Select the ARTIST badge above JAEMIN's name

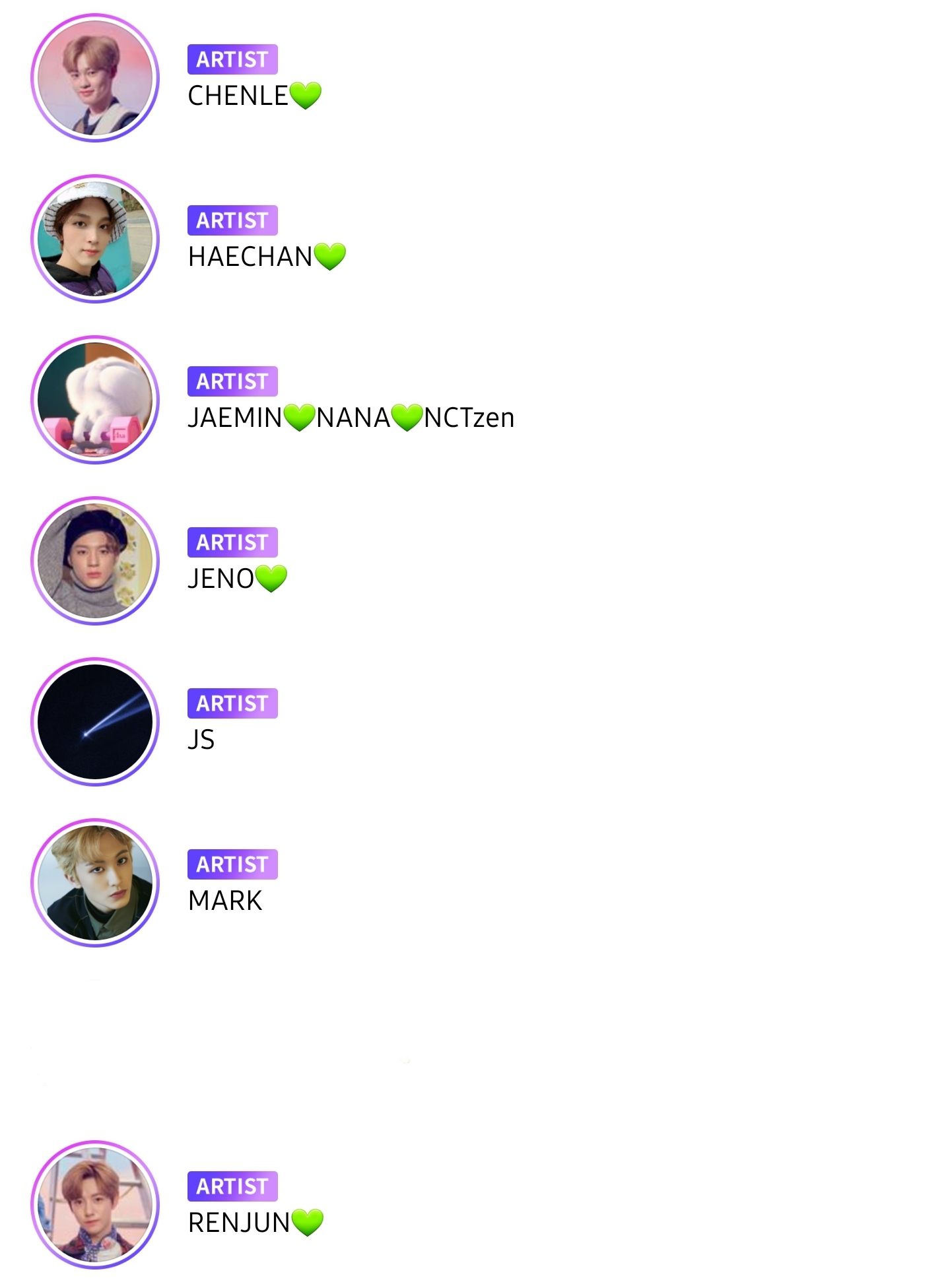(232, 381)
